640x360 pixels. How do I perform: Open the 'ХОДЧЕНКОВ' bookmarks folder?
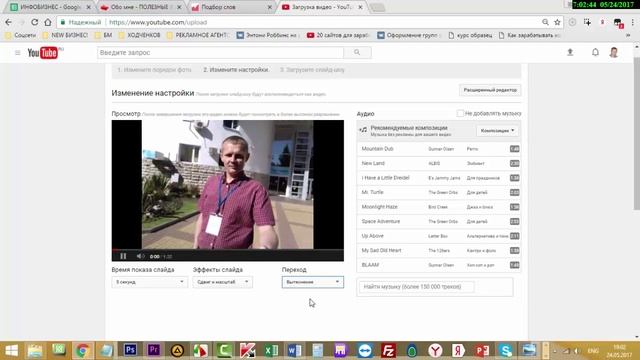(x=140, y=36)
